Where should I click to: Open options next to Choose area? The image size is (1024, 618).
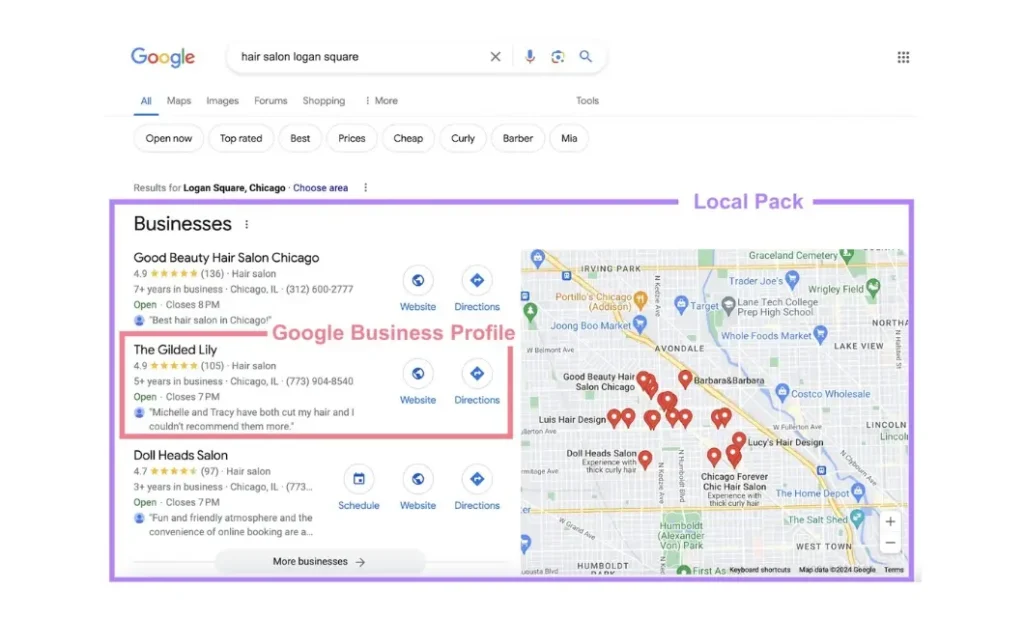pyautogui.click(x=366, y=188)
